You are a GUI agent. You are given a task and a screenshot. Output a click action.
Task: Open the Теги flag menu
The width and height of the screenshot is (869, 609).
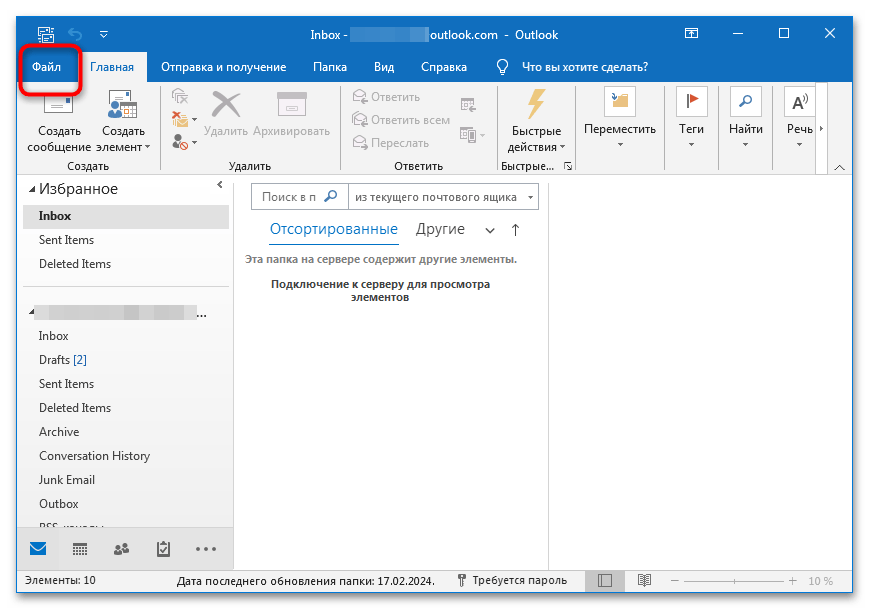(x=691, y=119)
